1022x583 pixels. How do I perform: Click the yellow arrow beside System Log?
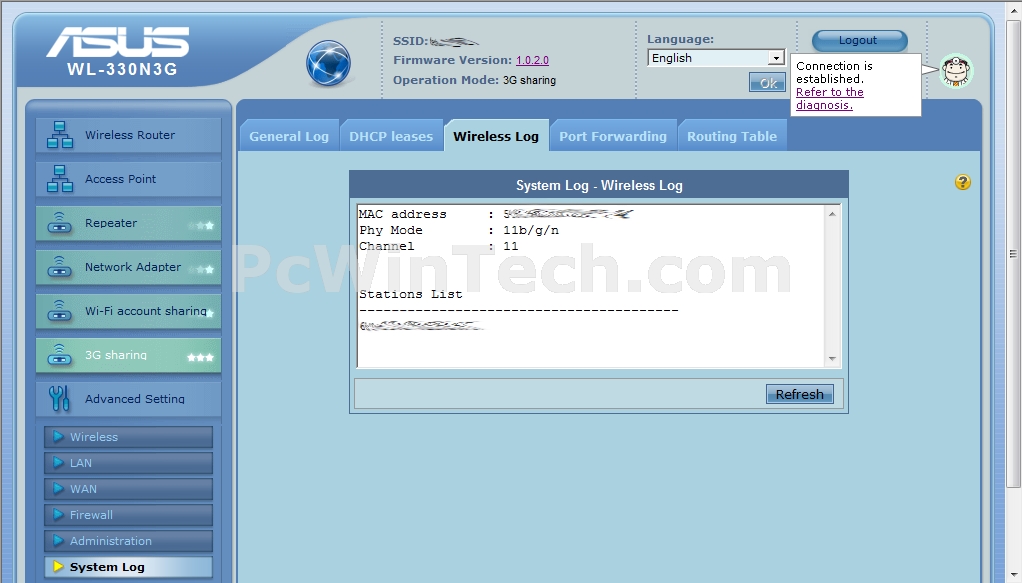(58, 566)
